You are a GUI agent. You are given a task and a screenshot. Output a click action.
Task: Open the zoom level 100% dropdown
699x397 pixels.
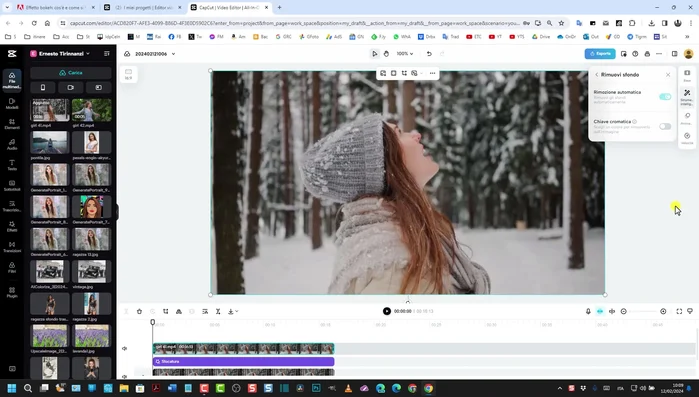click(x=405, y=53)
